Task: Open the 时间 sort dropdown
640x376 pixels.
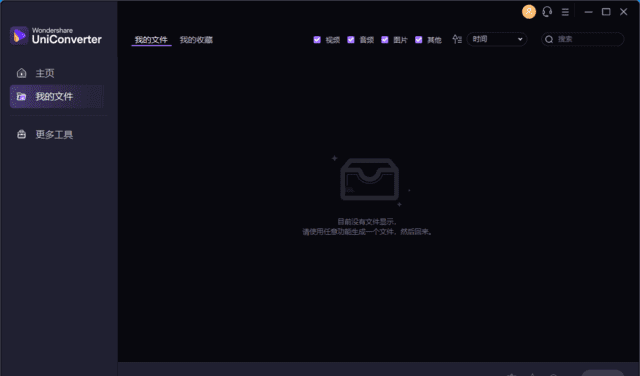Action: (x=497, y=39)
